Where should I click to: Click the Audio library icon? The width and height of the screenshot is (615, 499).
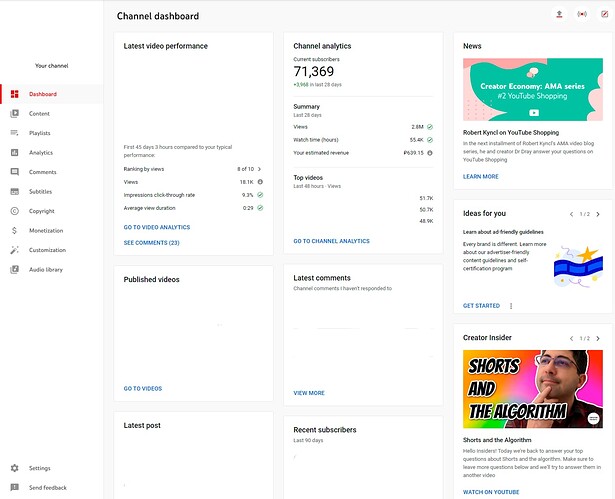point(15,270)
